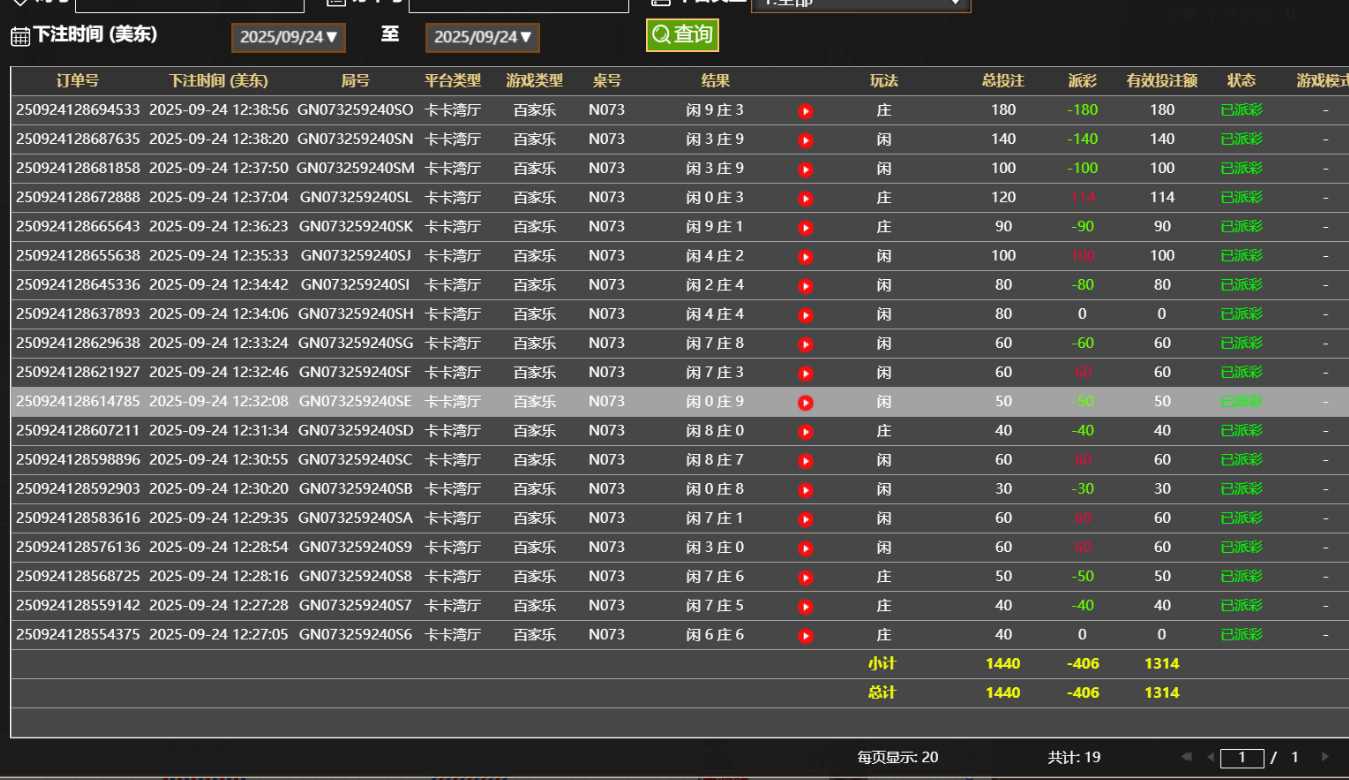Go to the next page arrow
This screenshot has width=1349, height=780.
(1325, 757)
